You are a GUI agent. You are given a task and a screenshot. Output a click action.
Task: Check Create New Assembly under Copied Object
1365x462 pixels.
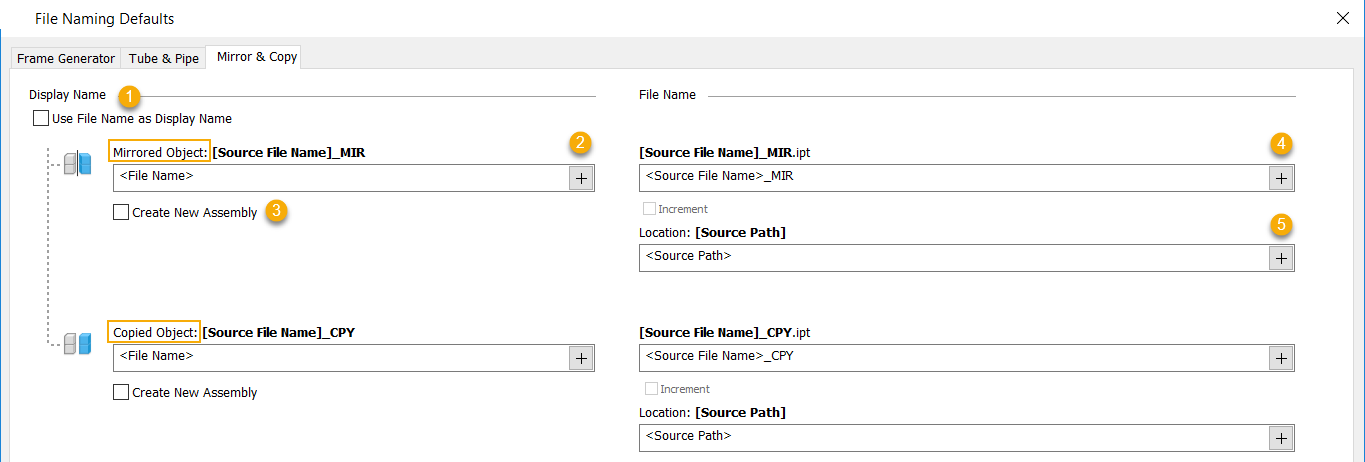coord(121,393)
